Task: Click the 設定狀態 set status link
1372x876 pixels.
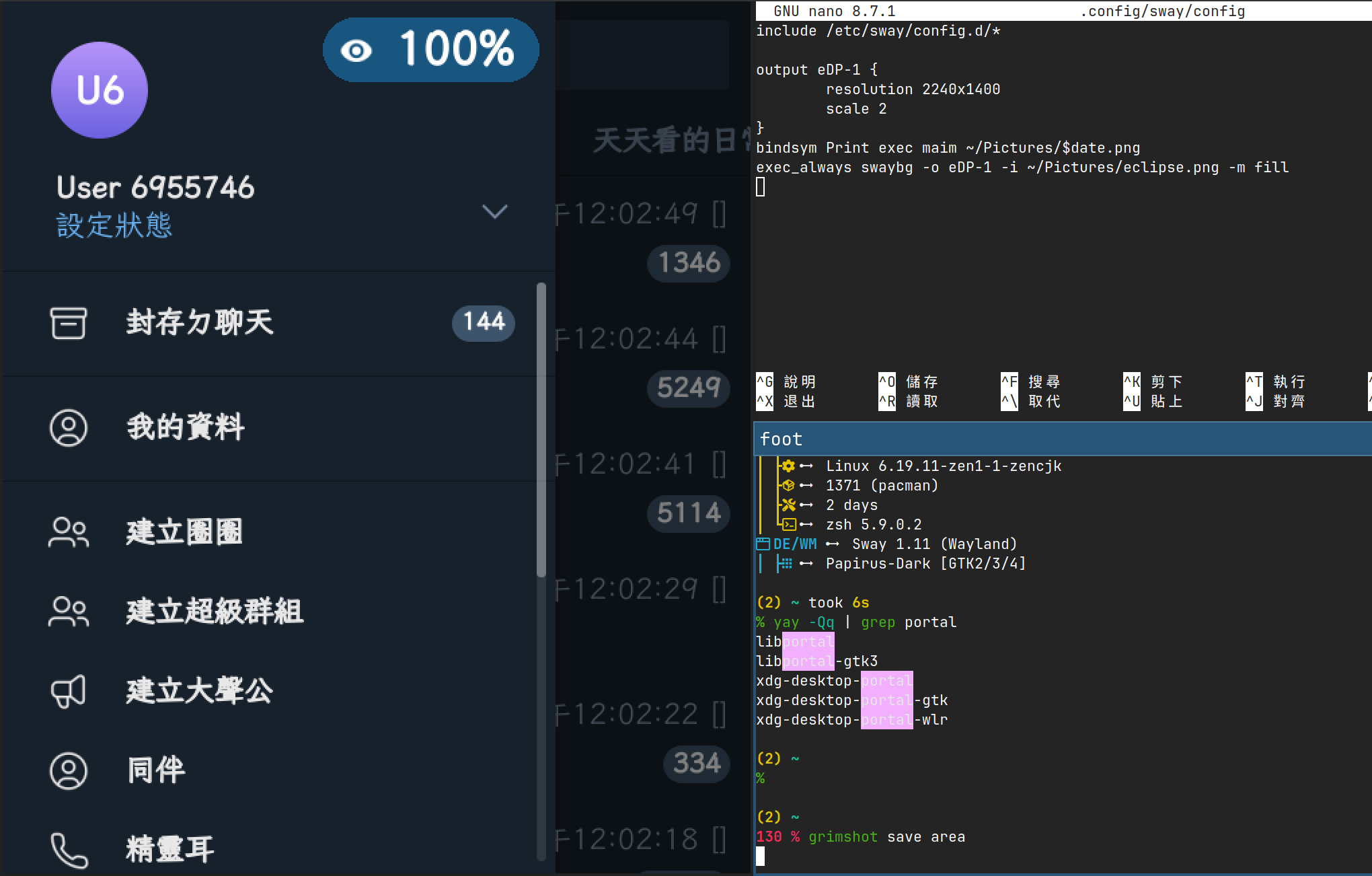Action: [x=114, y=225]
